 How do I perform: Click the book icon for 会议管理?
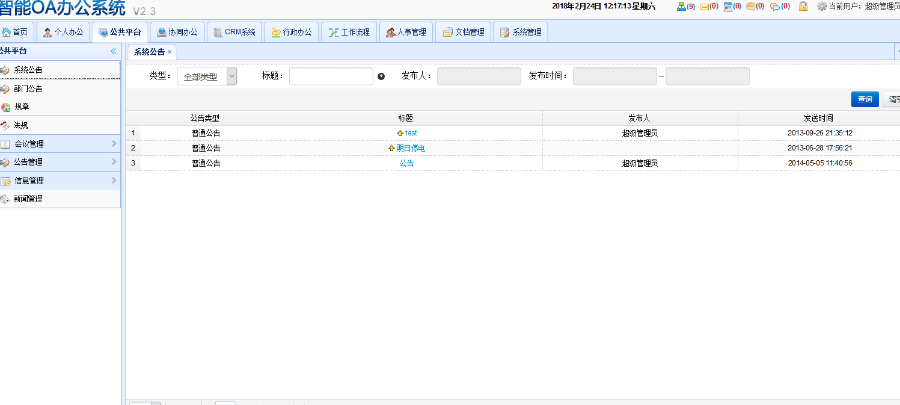pos(5,144)
